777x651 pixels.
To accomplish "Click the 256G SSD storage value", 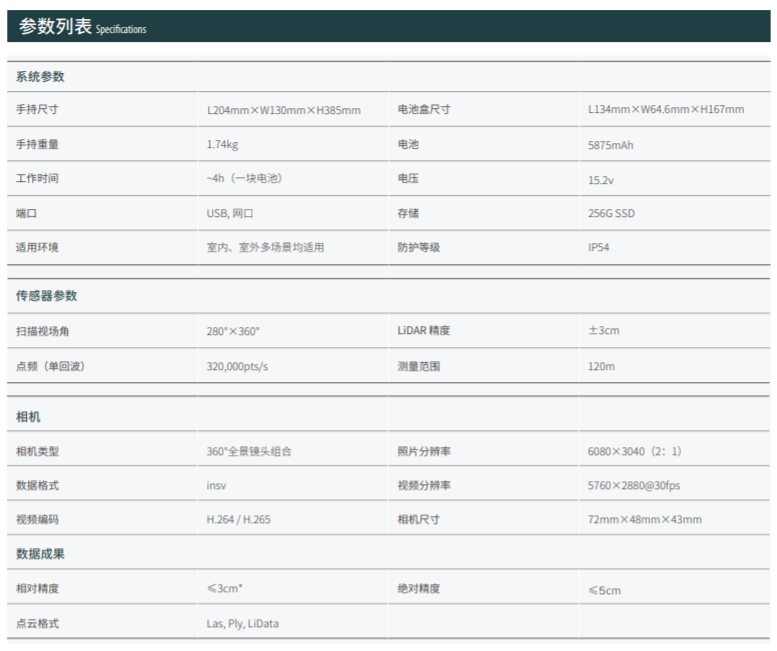I will (x=611, y=213).
